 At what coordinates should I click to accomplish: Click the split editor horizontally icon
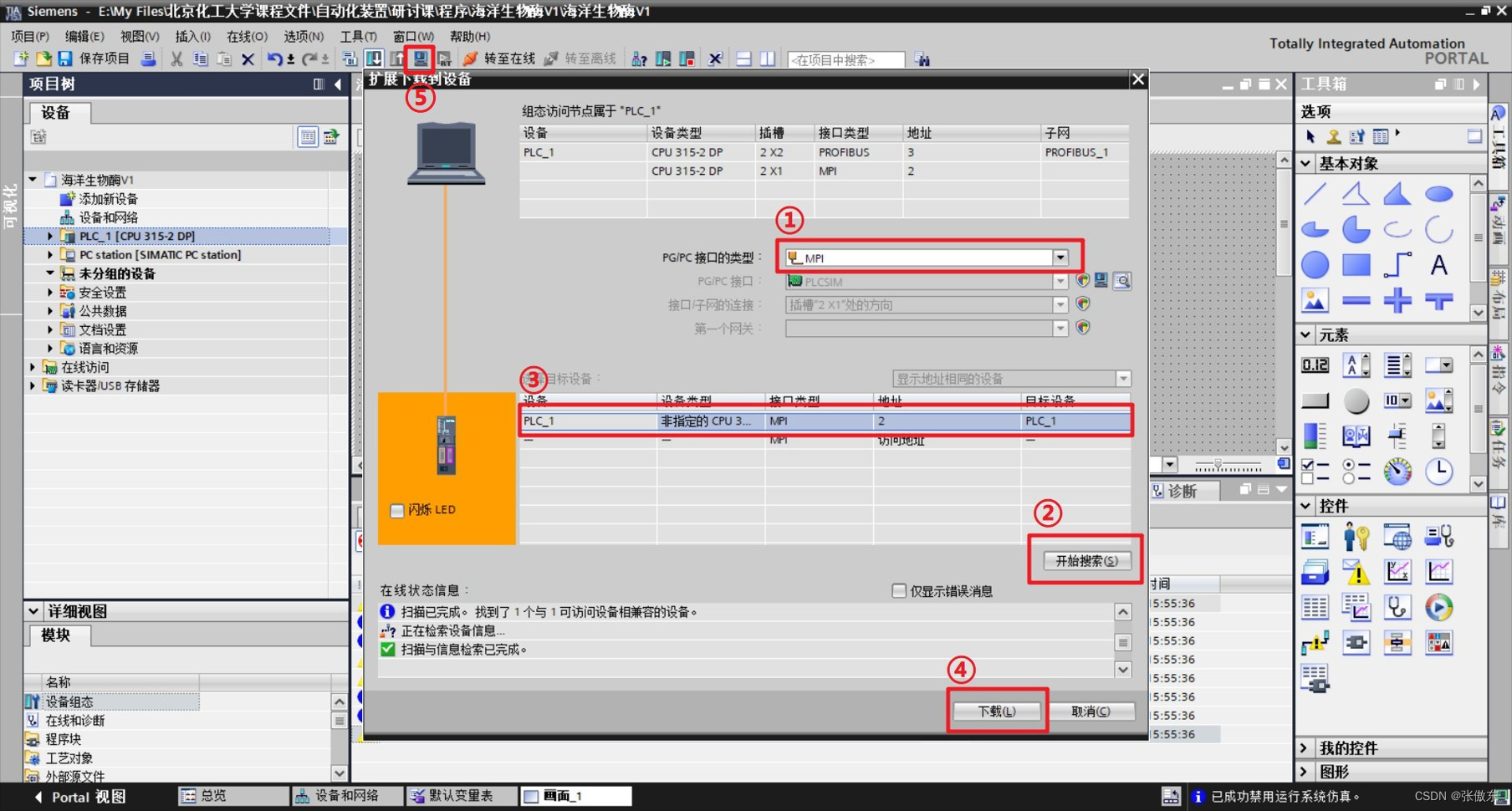click(743, 59)
